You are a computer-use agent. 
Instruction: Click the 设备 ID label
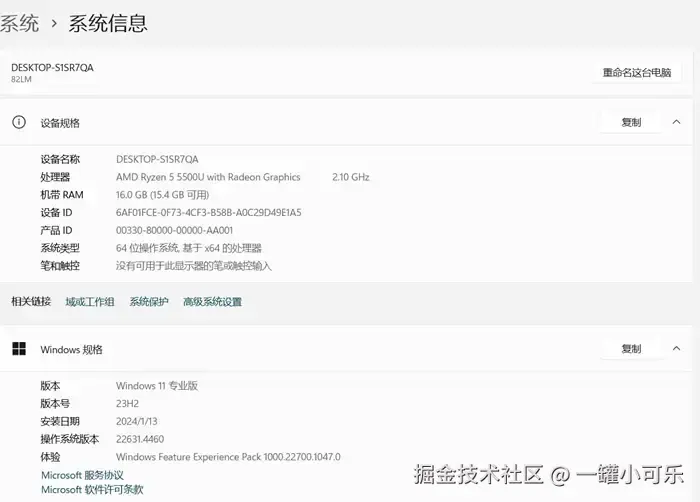point(56,213)
